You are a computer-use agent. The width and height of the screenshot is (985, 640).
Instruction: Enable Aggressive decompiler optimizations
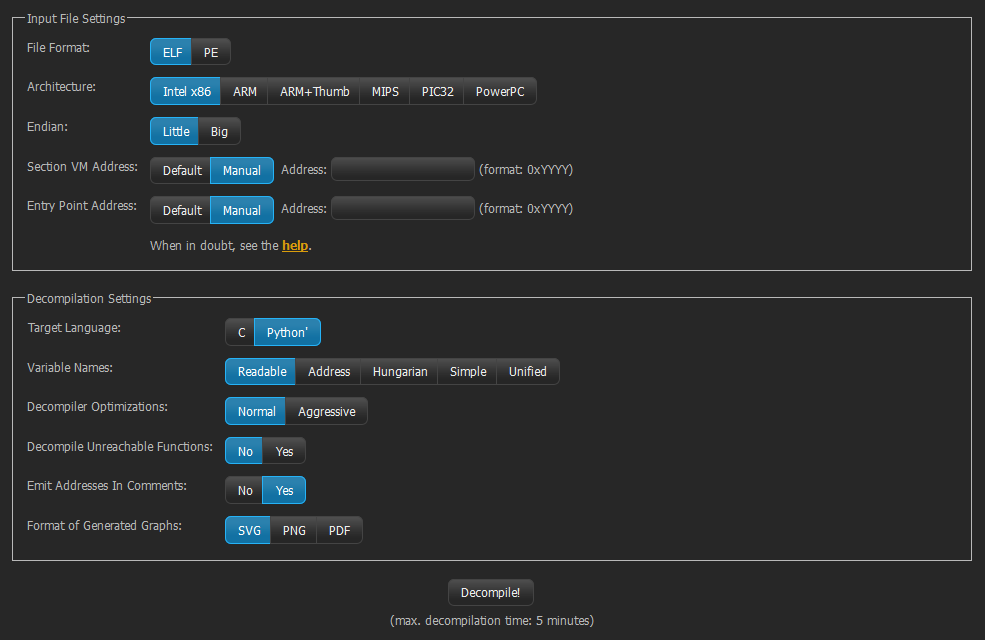326,412
